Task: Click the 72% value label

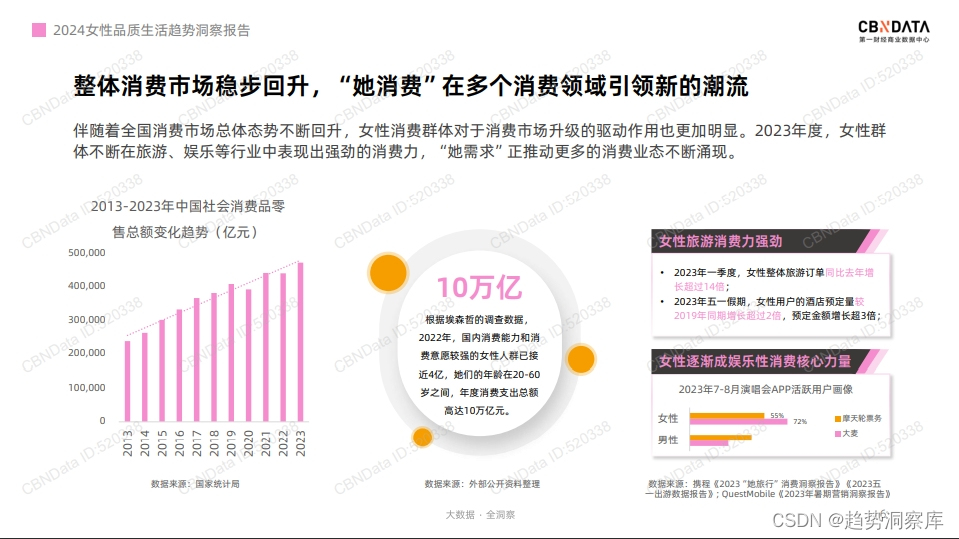Action: (800, 422)
